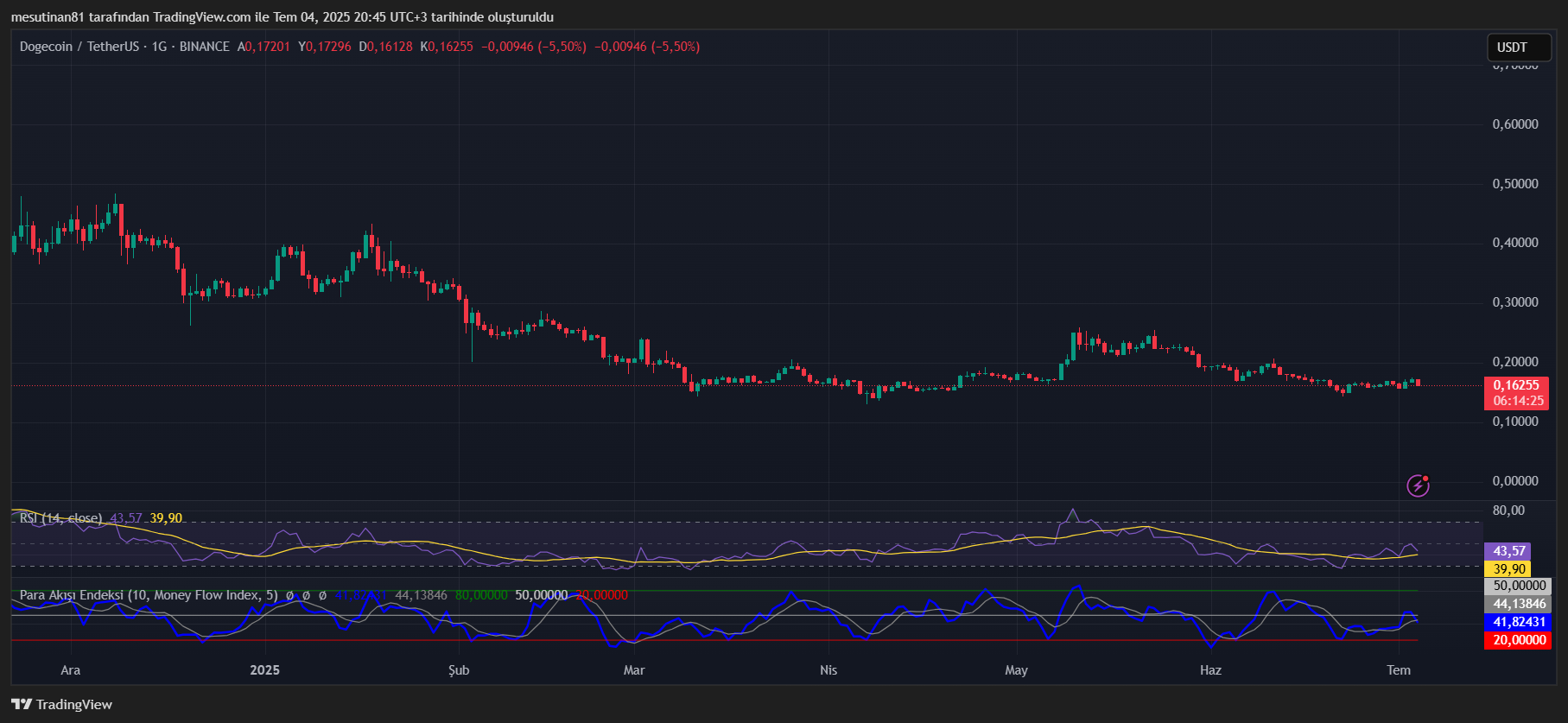Click the TradingView logo at bottom left

(61, 705)
